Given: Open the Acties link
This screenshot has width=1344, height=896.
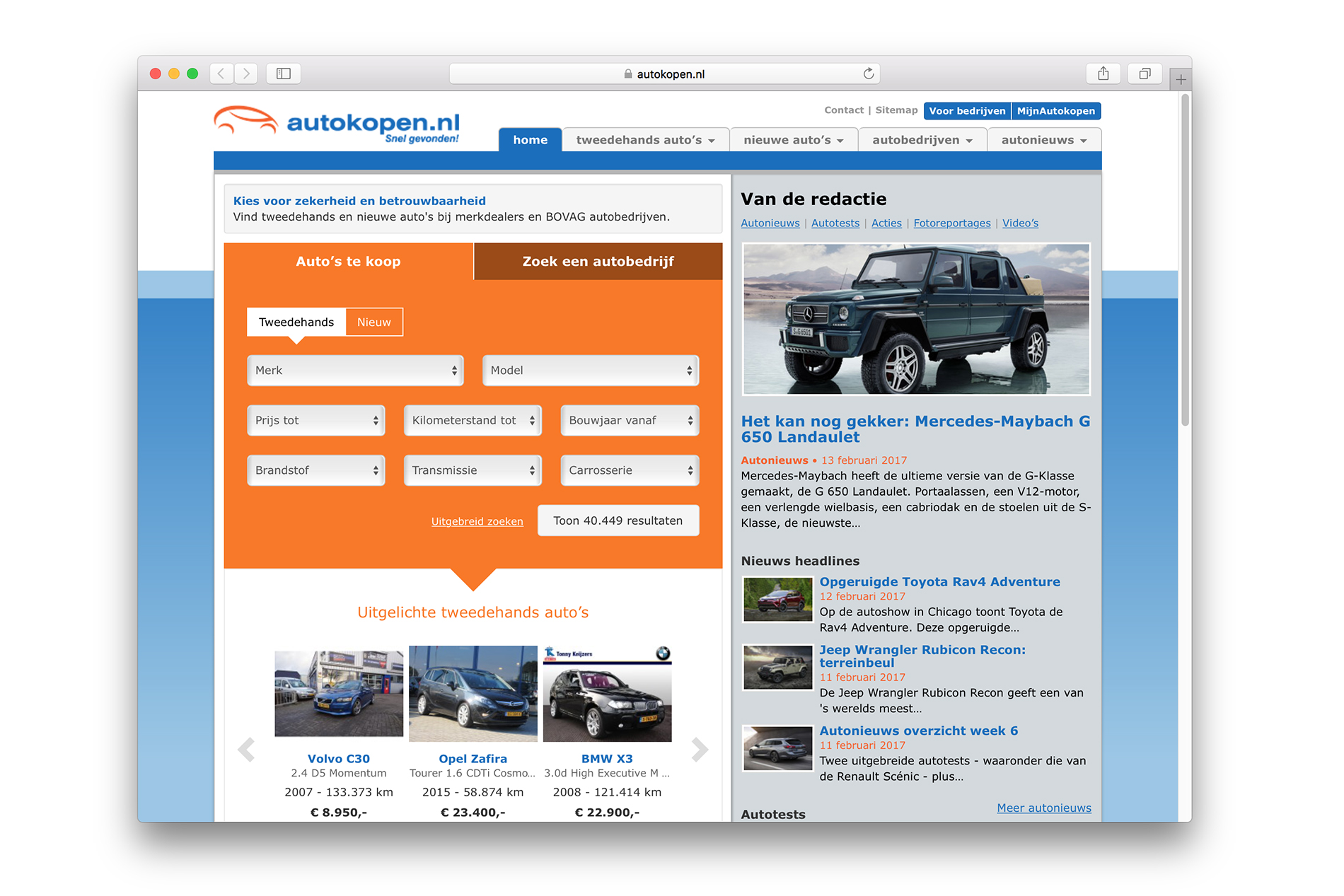Looking at the screenshot, I should pyautogui.click(x=886, y=223).
